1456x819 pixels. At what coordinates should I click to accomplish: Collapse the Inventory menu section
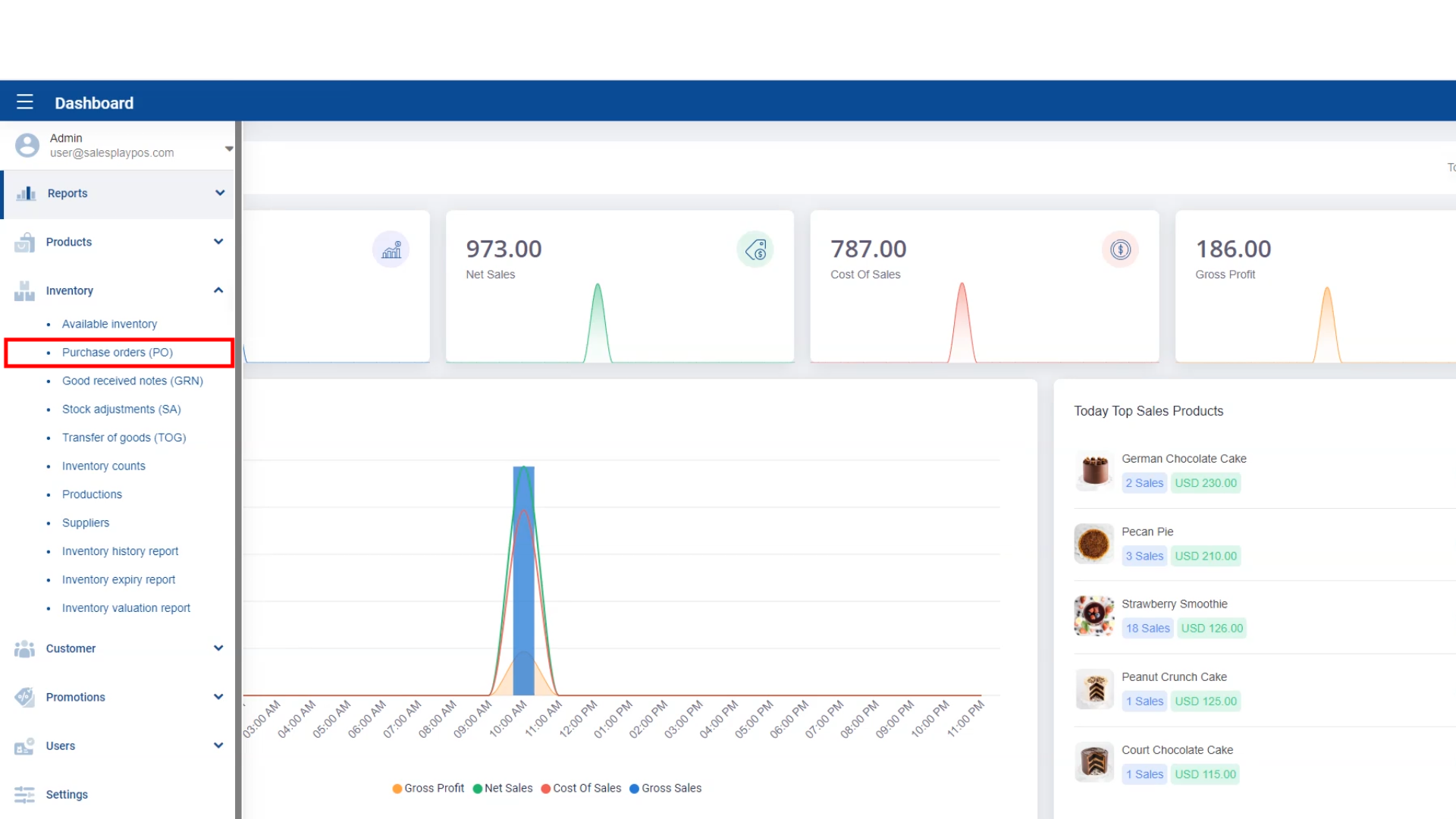(218, 290)
